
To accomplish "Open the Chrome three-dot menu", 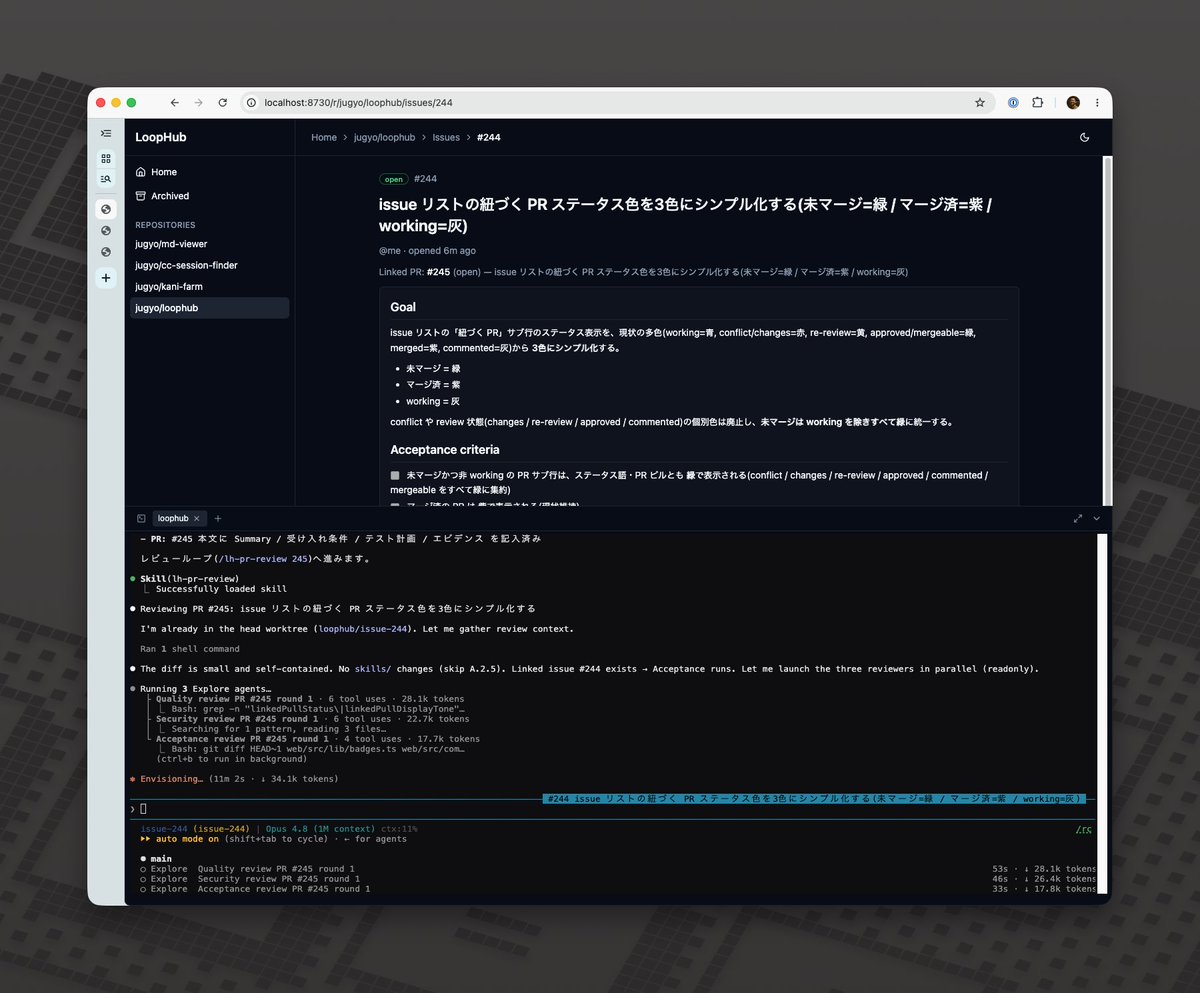I will (1097, 103).
